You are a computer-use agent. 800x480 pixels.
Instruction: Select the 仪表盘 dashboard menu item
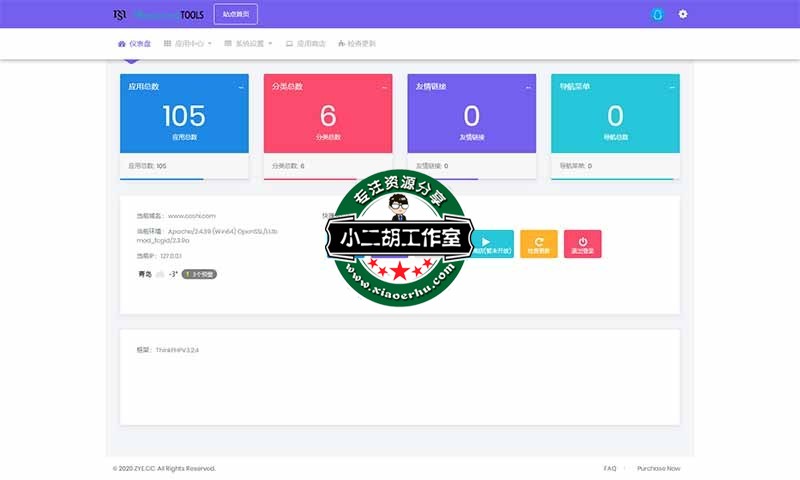(135, 44)
